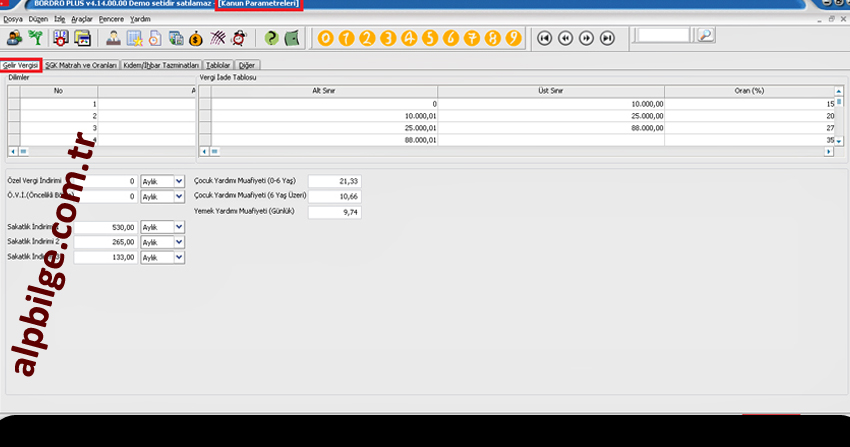
Task: Switch to SGK Matrah ve Oranları tab
Action: pos(81,65)
